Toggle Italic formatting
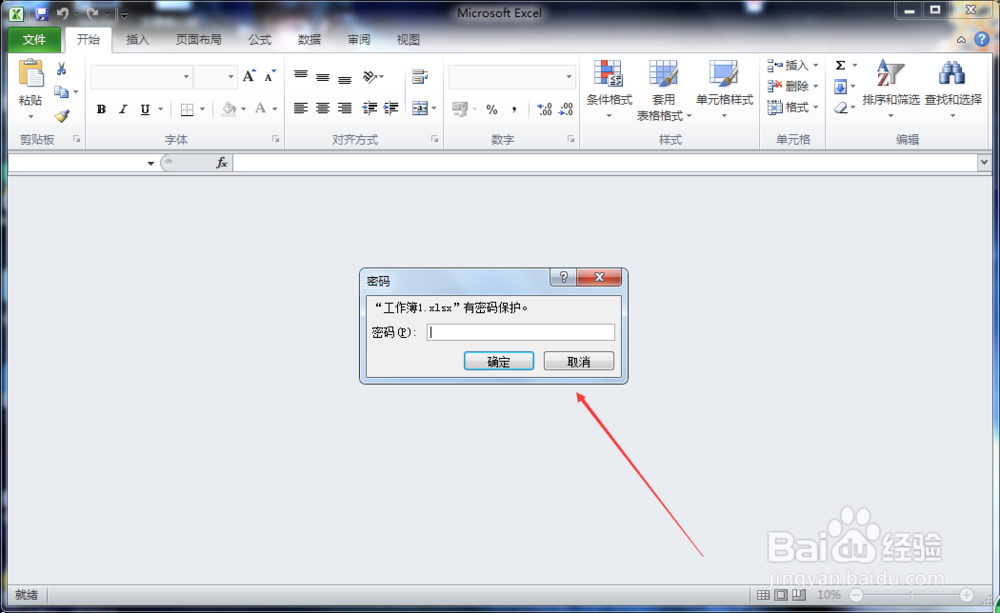The width and height of the screenshot is (1000, 613). click(123, 109)
